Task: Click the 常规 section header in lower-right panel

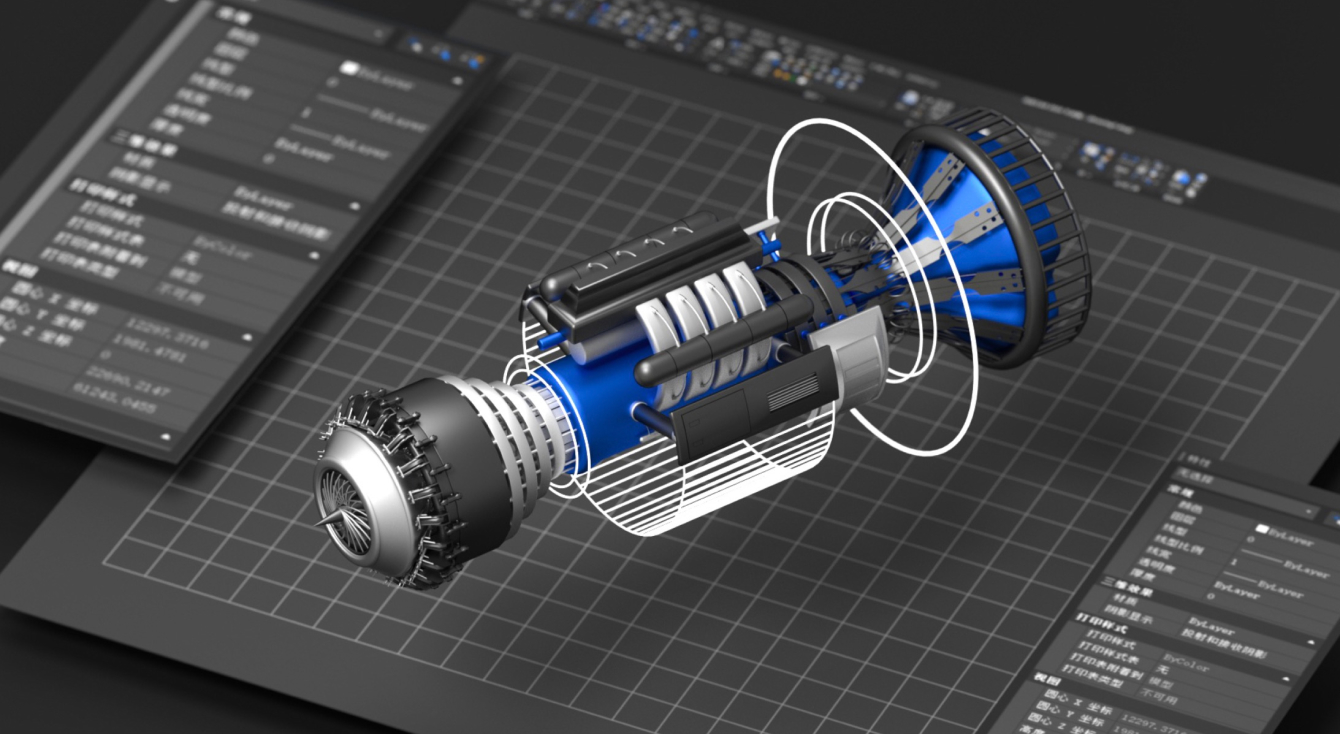Action: [1180, 492]
